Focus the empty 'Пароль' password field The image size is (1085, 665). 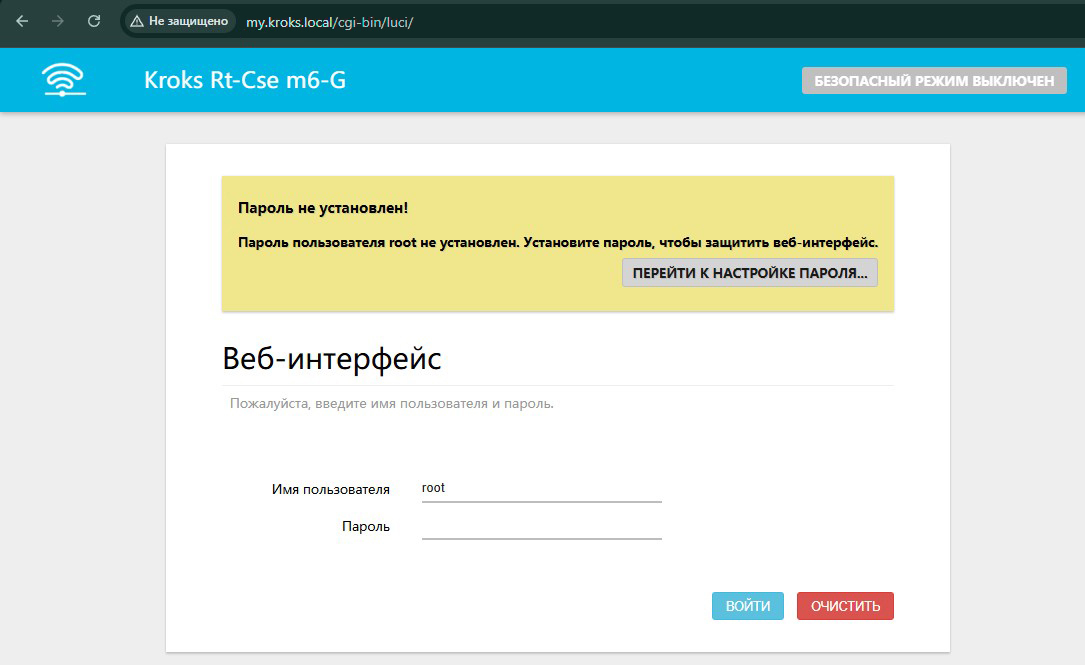point(540,528)
